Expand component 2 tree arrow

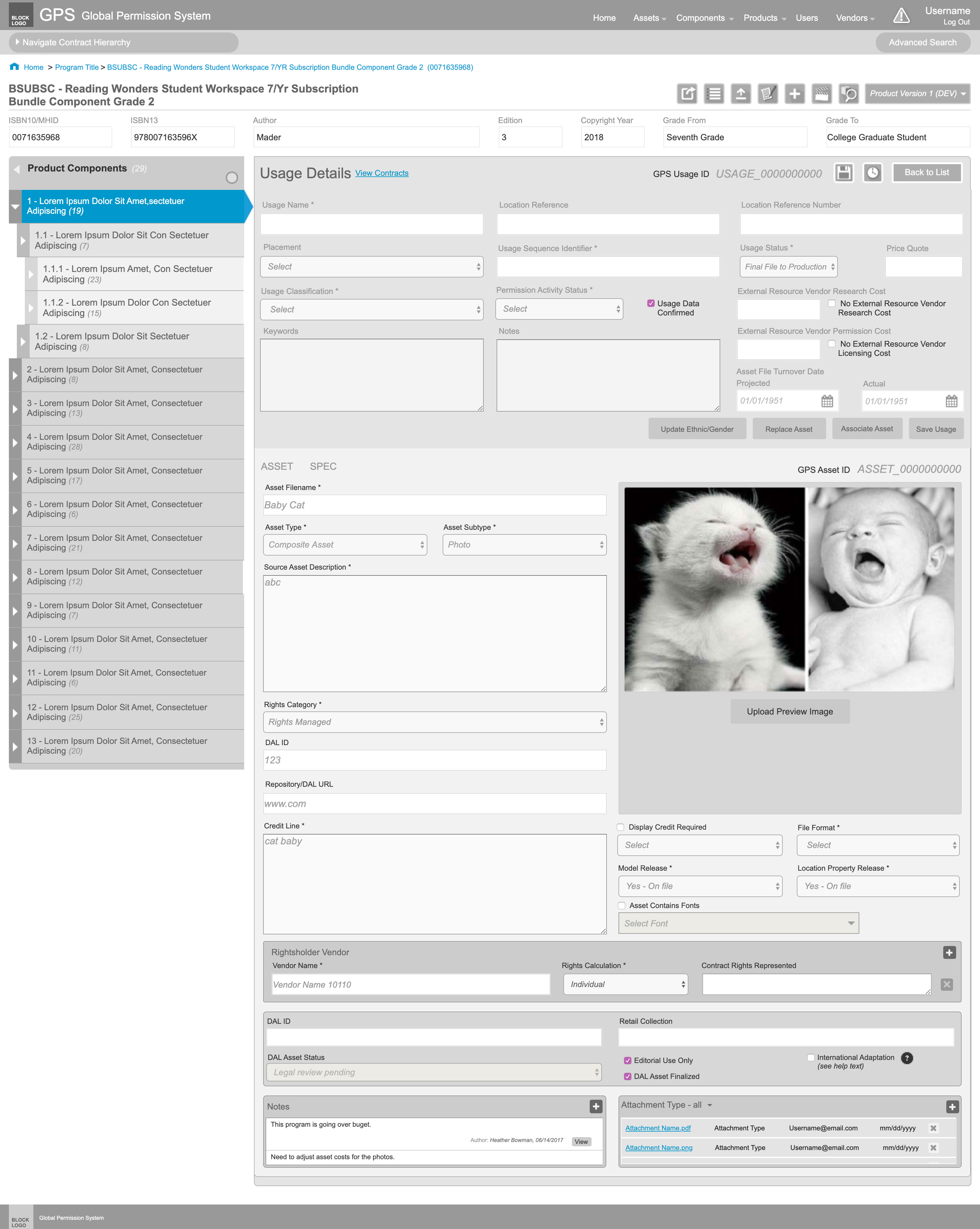click(15, 375)
